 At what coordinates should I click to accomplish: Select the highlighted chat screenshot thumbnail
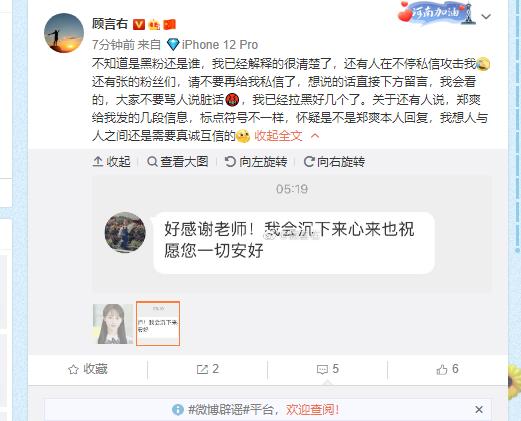[158, 323]
